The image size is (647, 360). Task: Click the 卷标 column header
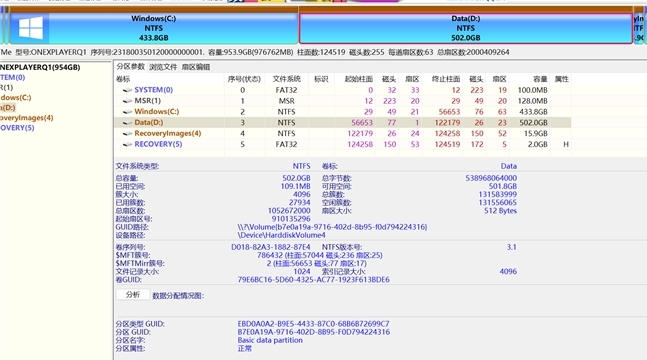(123, 79)
